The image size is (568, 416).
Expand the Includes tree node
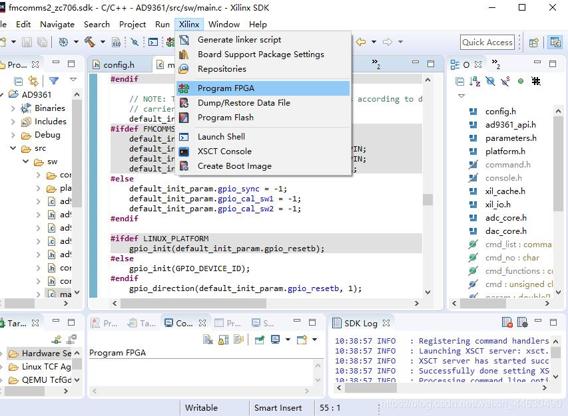(x=13, y=121)
